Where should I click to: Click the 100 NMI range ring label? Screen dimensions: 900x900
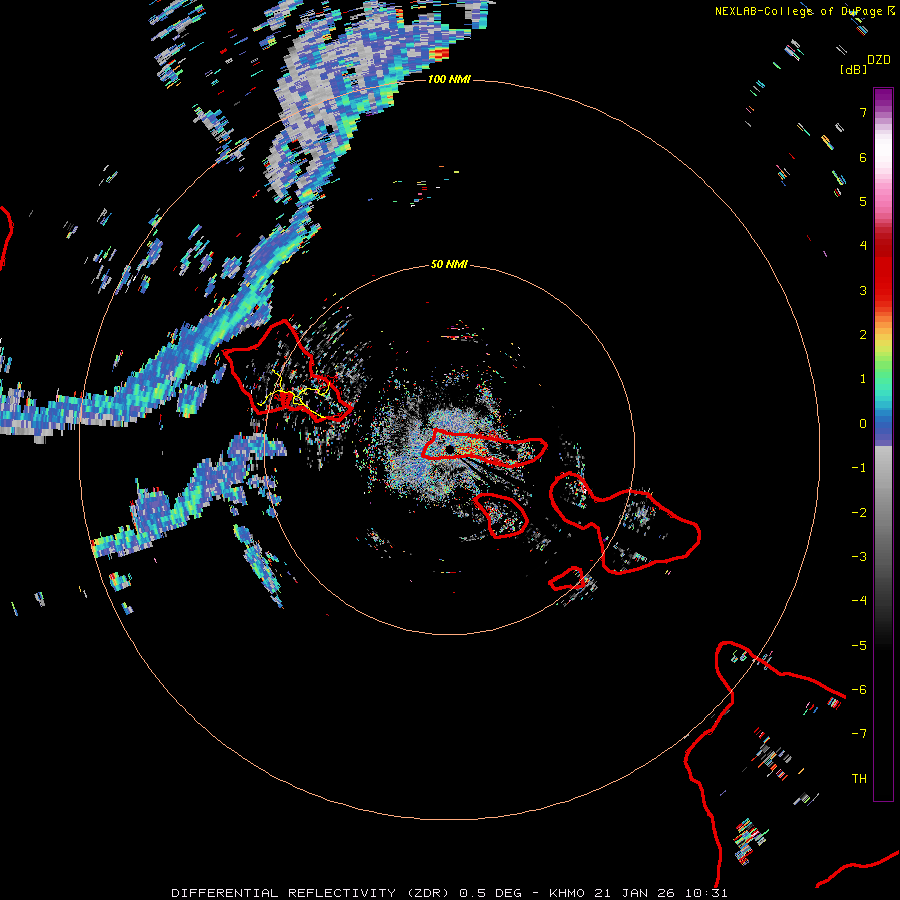(449, 79)
